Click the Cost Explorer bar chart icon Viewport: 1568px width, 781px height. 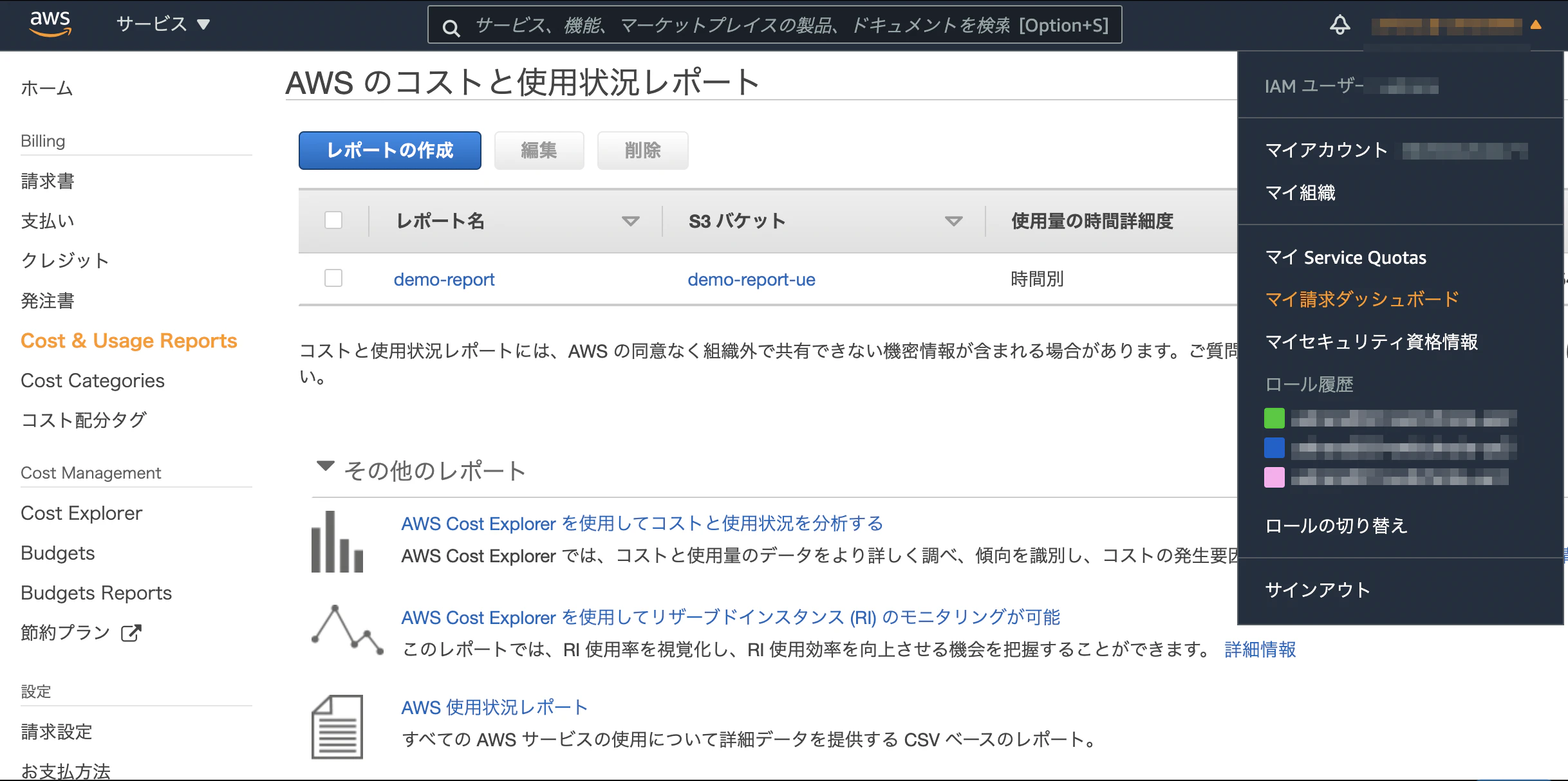click(337, 541)
